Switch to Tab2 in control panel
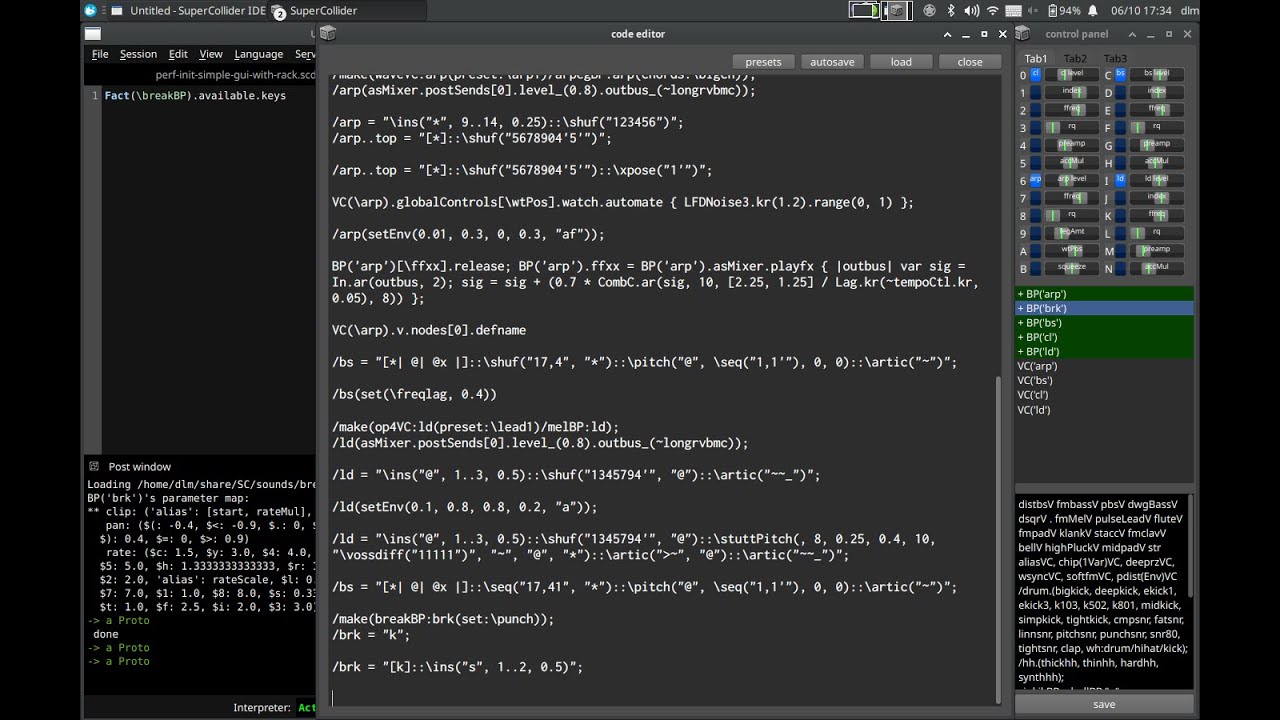This screenshot has width=1280, height=720. pyautogui.click(x=1075, y=59)
